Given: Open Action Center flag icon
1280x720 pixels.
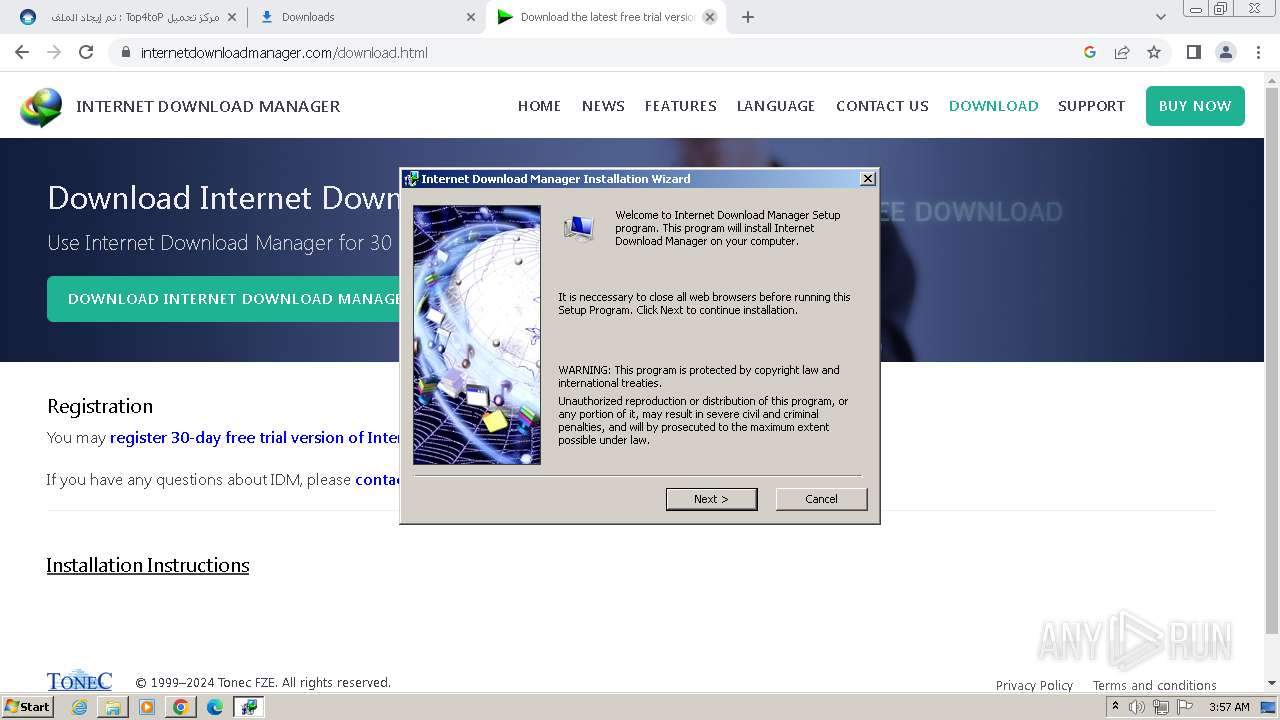Looking at the screenshot, I should pyautogui.click(x=1183, y=707).
